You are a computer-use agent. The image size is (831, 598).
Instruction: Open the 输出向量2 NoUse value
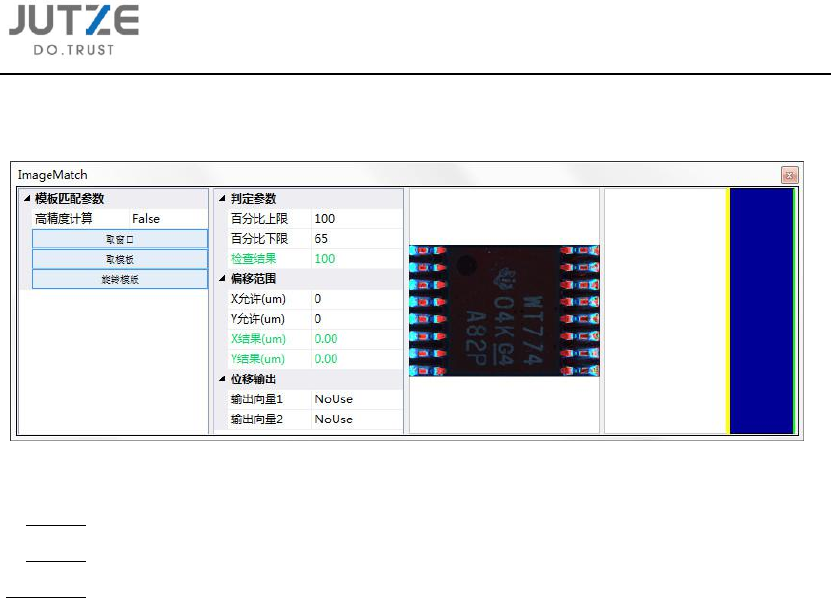click(357, 419)
